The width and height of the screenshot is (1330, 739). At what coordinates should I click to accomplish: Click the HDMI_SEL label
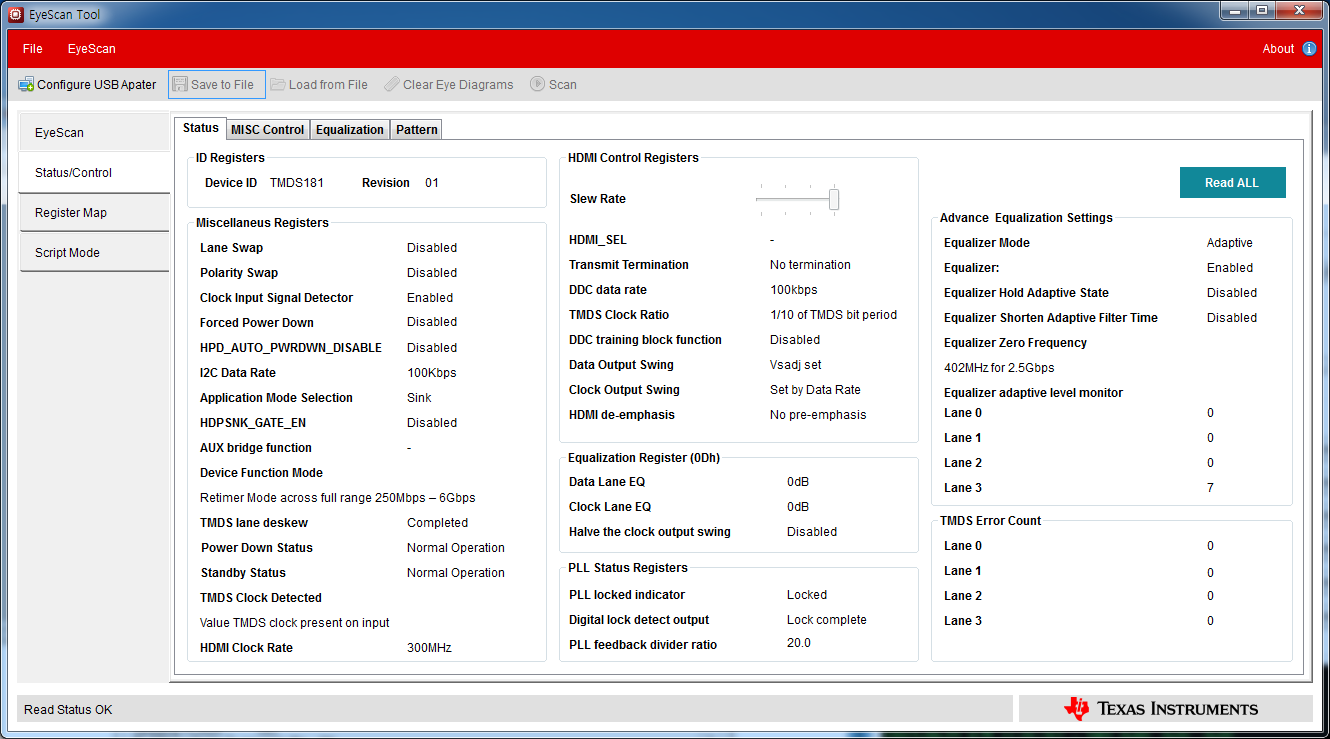point(598,240)
